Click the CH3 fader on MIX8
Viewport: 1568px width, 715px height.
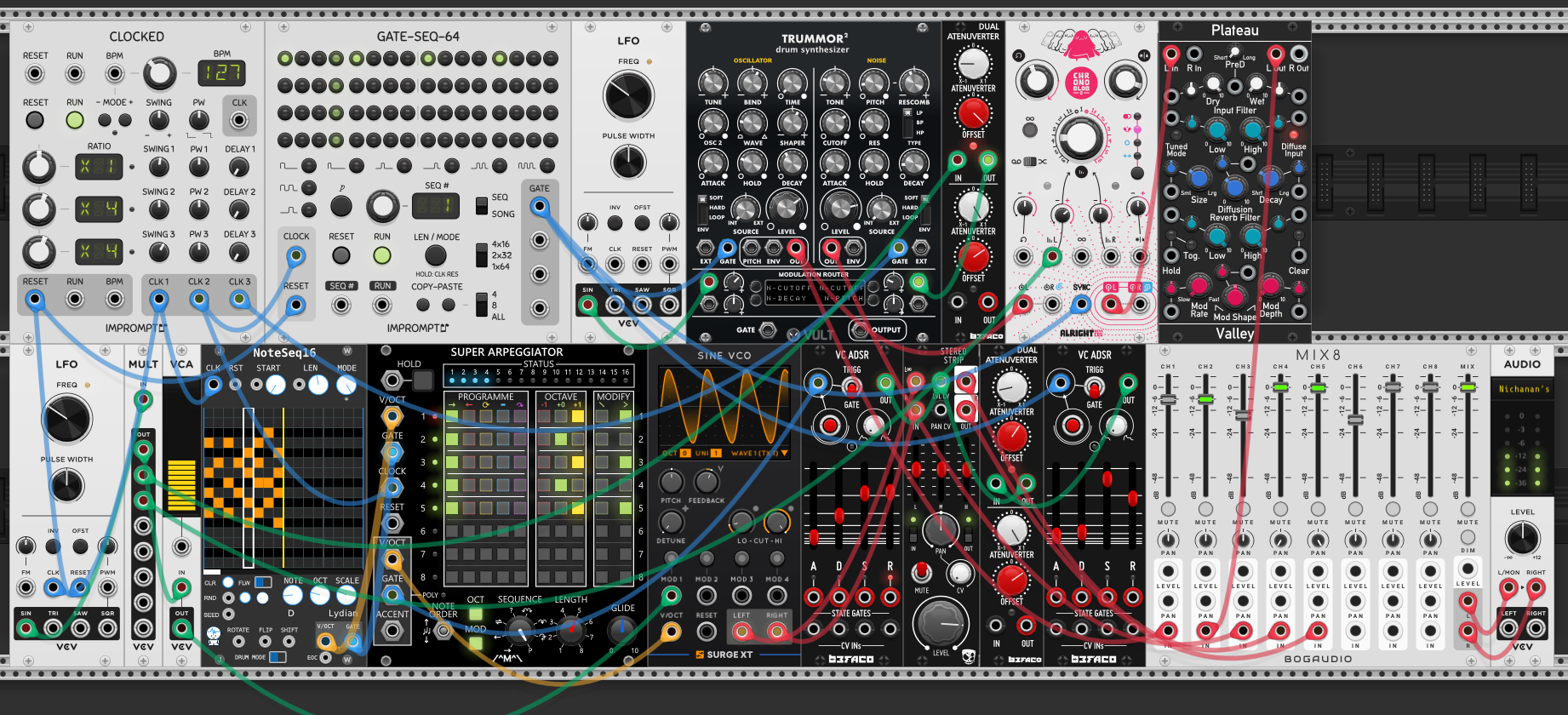[1243, 415]
